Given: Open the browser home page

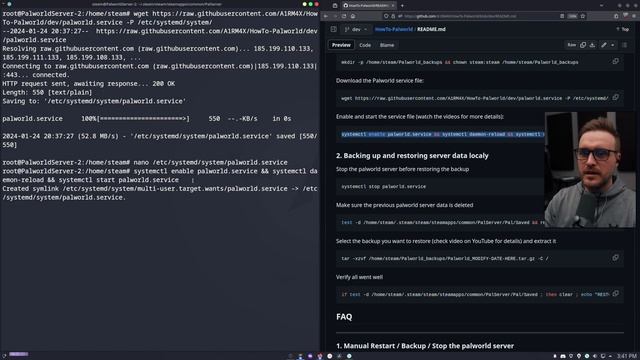Looking at the screenshot, I should [x=353, y=16].
